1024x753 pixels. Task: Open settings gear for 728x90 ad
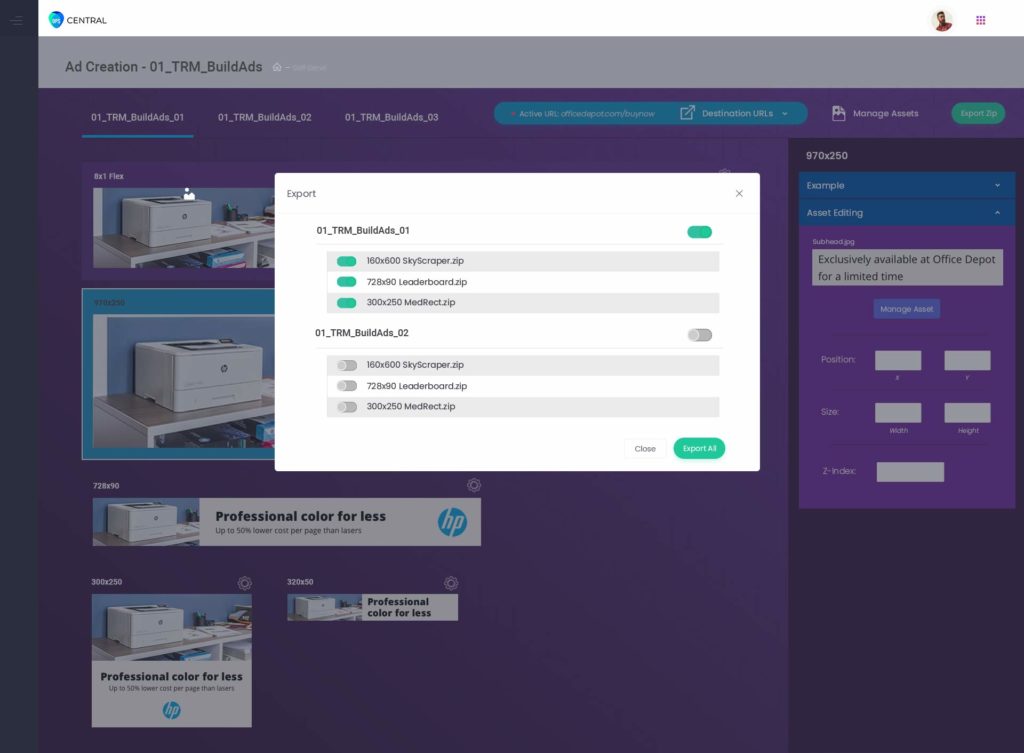tap(474, 485)
